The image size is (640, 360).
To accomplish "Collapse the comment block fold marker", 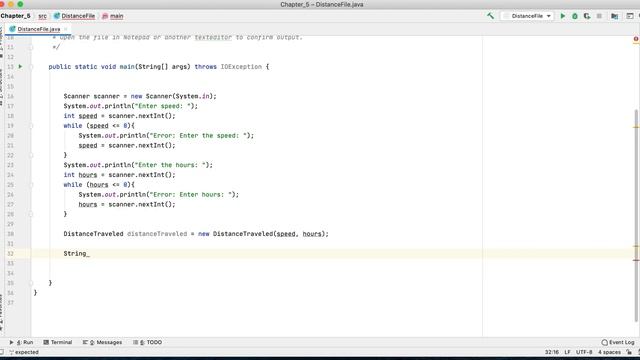I will [31, 47].
